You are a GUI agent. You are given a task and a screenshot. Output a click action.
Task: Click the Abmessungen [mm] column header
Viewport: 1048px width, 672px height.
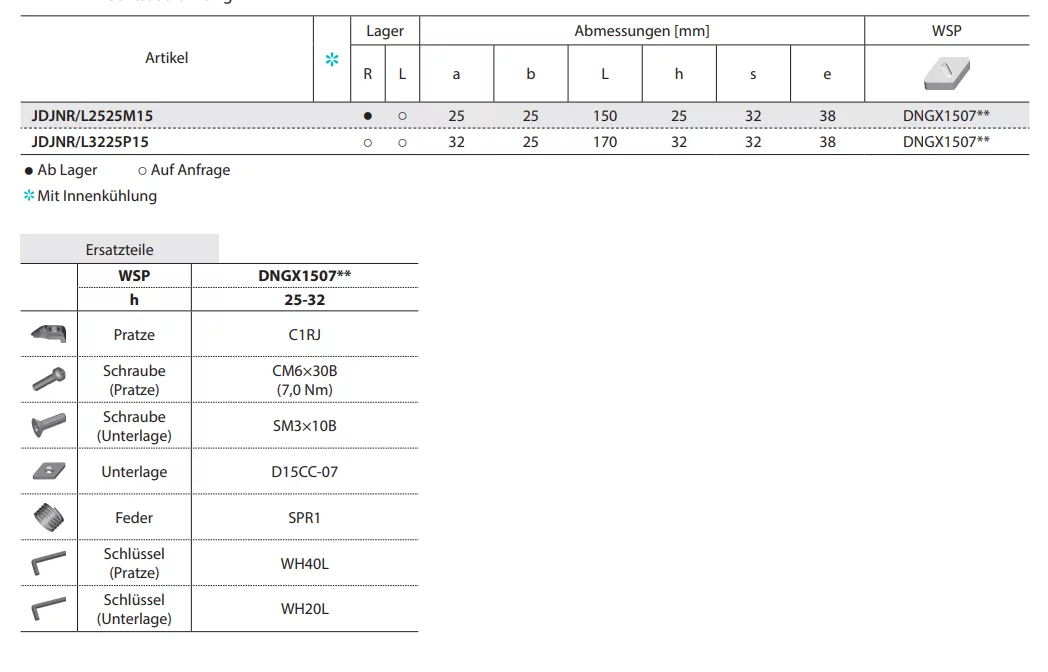[x=641, y=31]
